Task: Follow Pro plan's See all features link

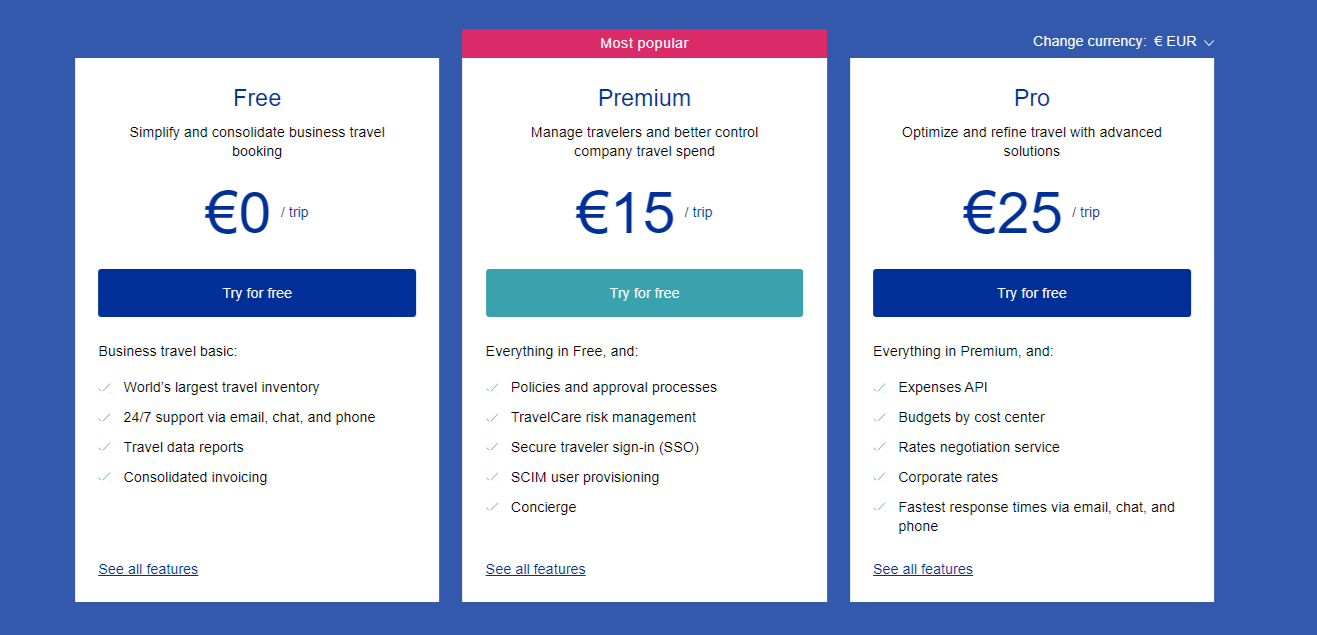Action: point(922,569)
